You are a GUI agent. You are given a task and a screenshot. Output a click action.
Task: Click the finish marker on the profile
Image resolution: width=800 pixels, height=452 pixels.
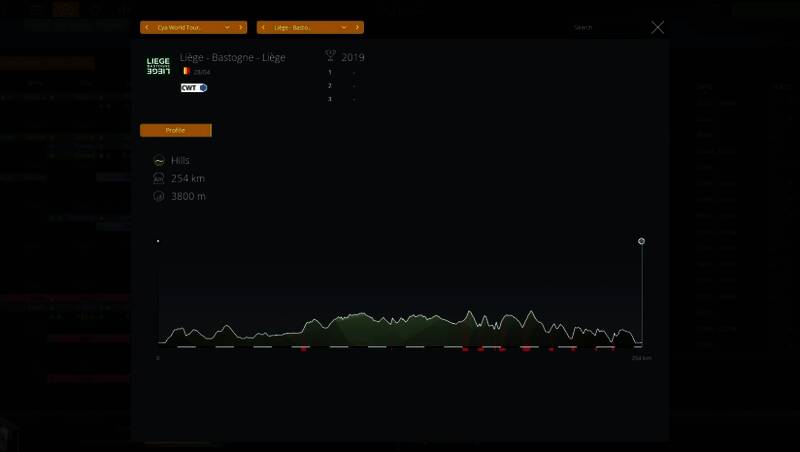point(641,241)
